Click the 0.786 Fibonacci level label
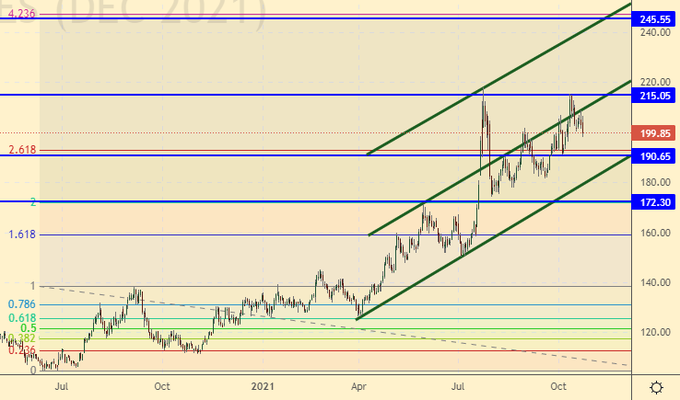Viewport: 680px width, 400px height. [x=22, y=304]
